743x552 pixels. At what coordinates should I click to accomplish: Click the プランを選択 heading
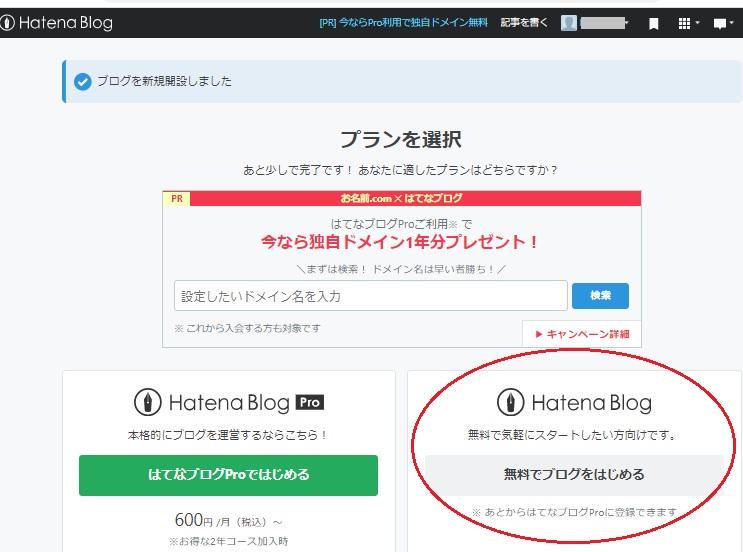pyautogui.click(x=401, y=139)
